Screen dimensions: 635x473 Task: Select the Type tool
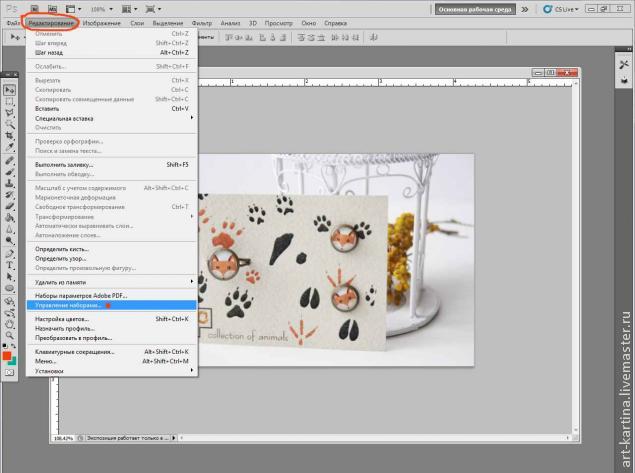coord(9,265)
